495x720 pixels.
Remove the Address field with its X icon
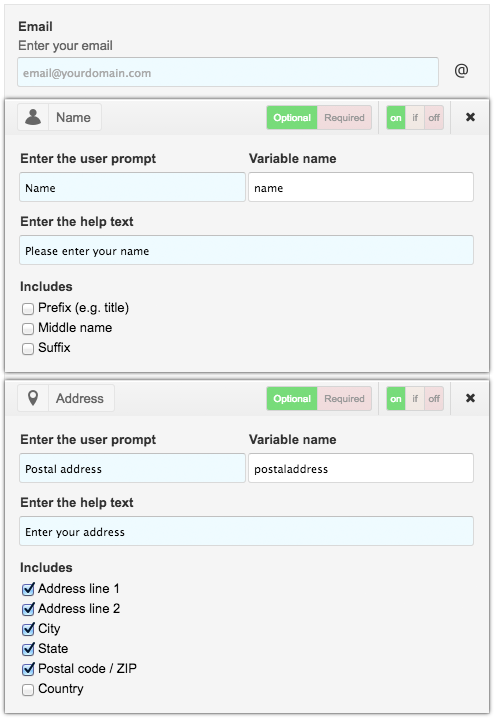tap(470, 398)
